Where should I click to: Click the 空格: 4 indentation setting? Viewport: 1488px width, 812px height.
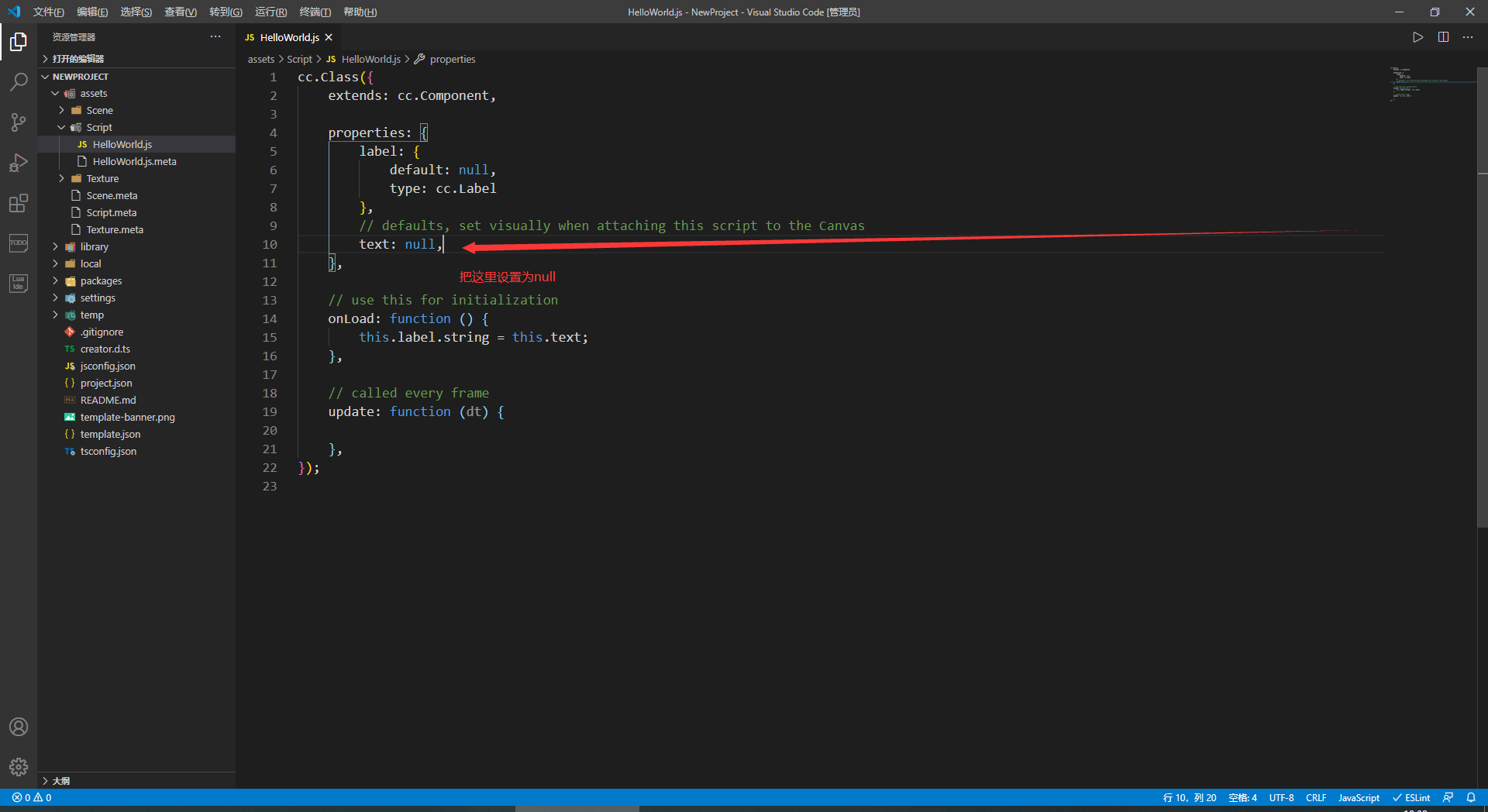click(1242, 797)
